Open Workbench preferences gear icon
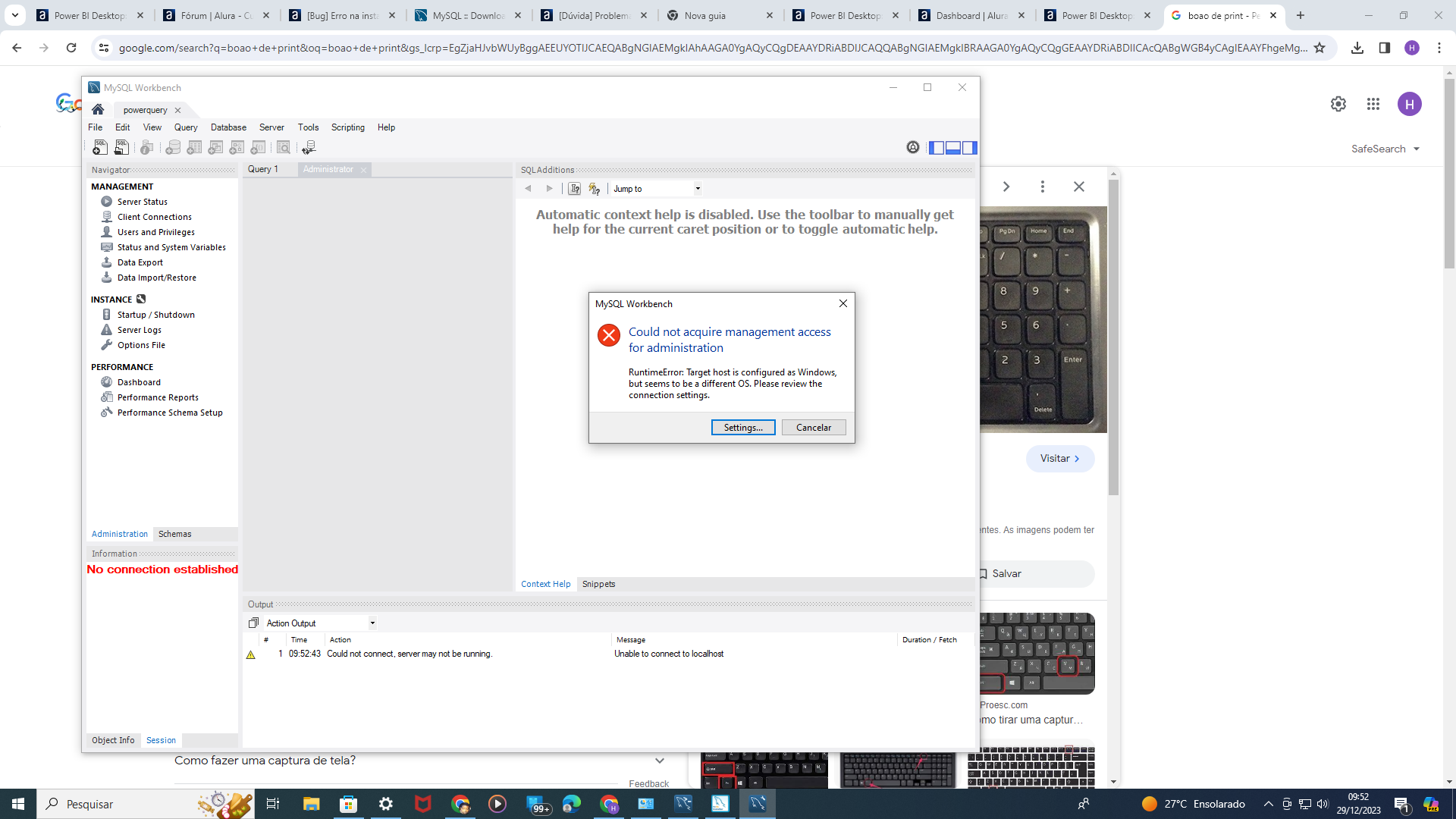 tap(913, 147)
